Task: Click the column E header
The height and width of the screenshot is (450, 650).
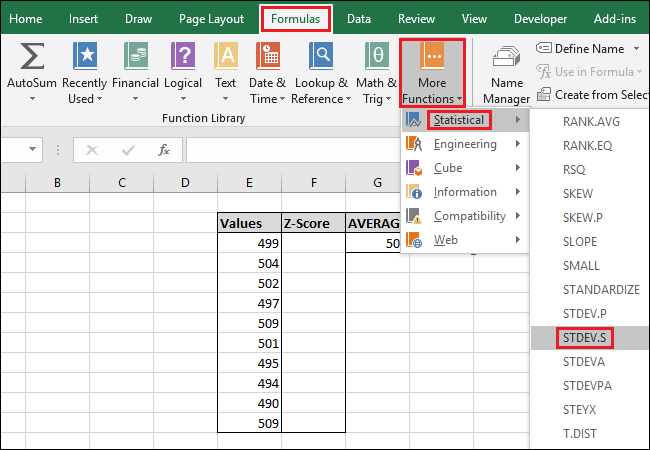Action: tap(249, 182)
